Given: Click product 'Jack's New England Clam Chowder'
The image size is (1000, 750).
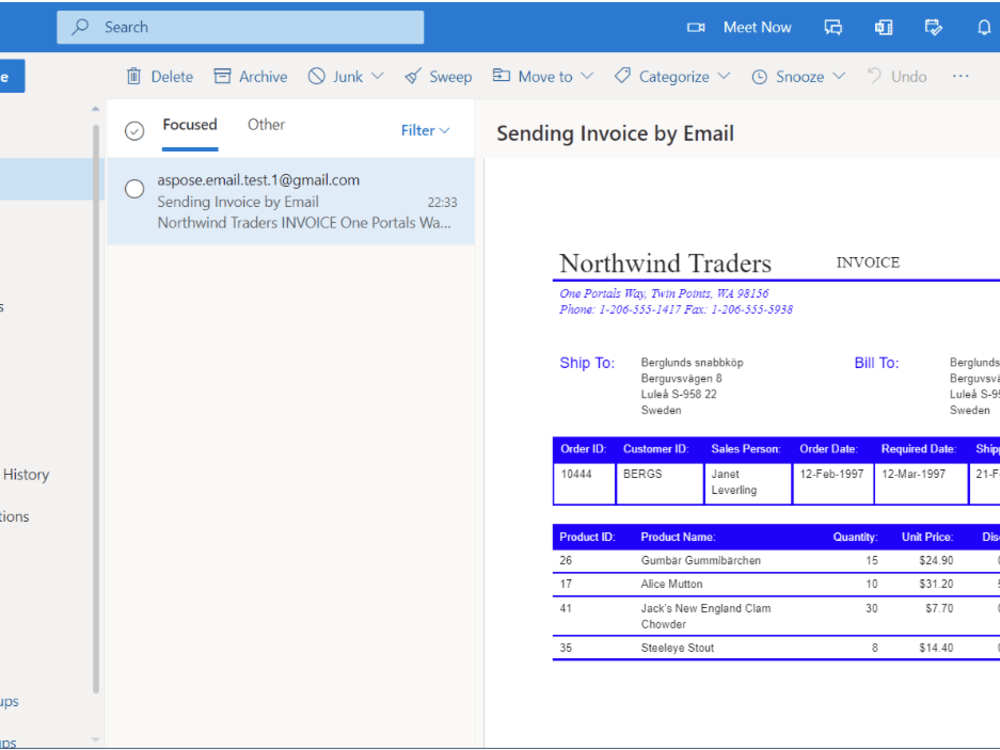Looking at the screenshot, I should (705, 616).
